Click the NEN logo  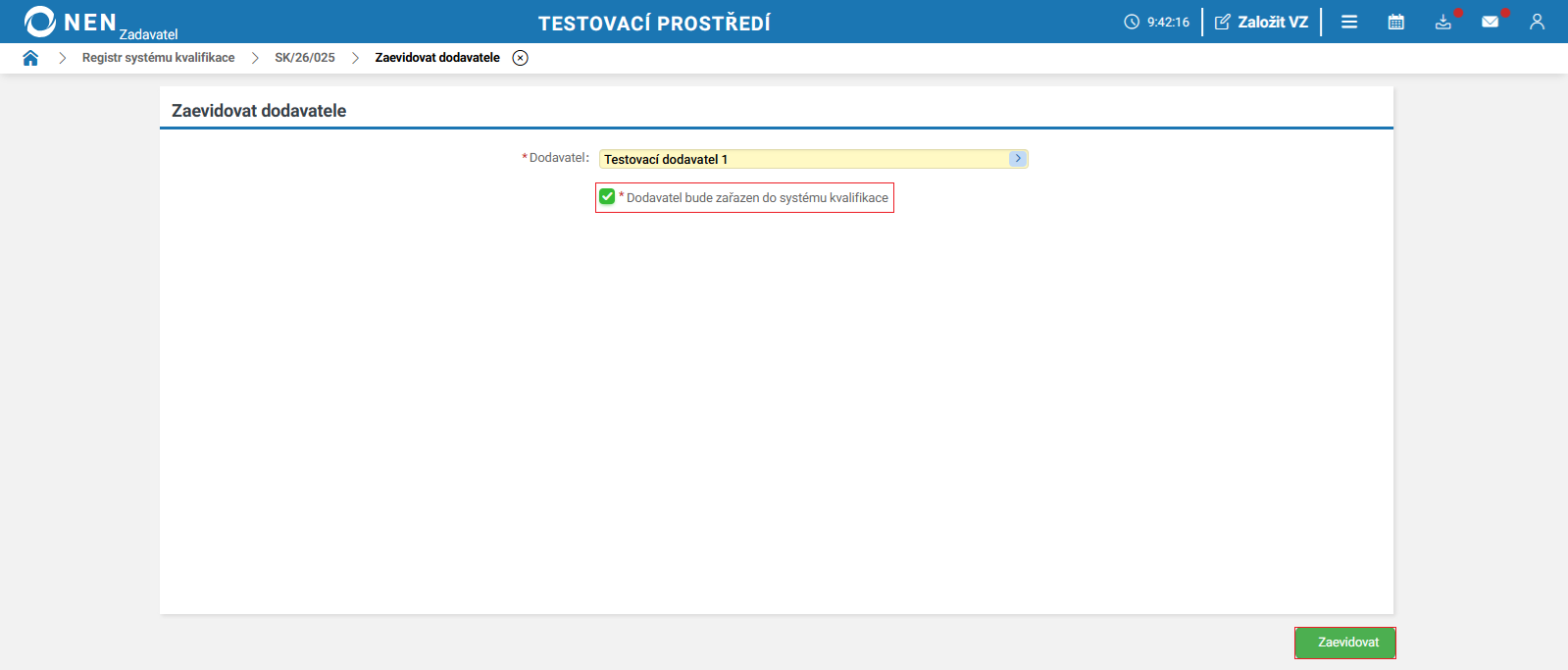70,22
